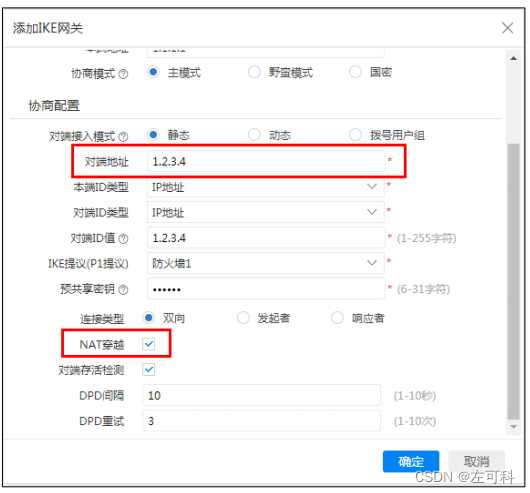Select 动态 peer access mode
The image size is (530, 493).
[x=254, y=134]
